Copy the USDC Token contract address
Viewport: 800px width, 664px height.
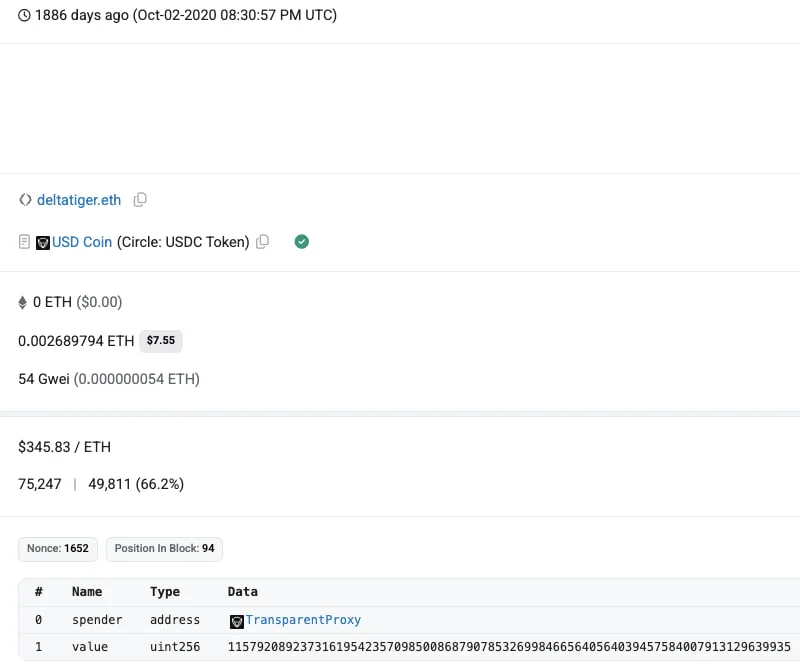[x=263, y=242]
